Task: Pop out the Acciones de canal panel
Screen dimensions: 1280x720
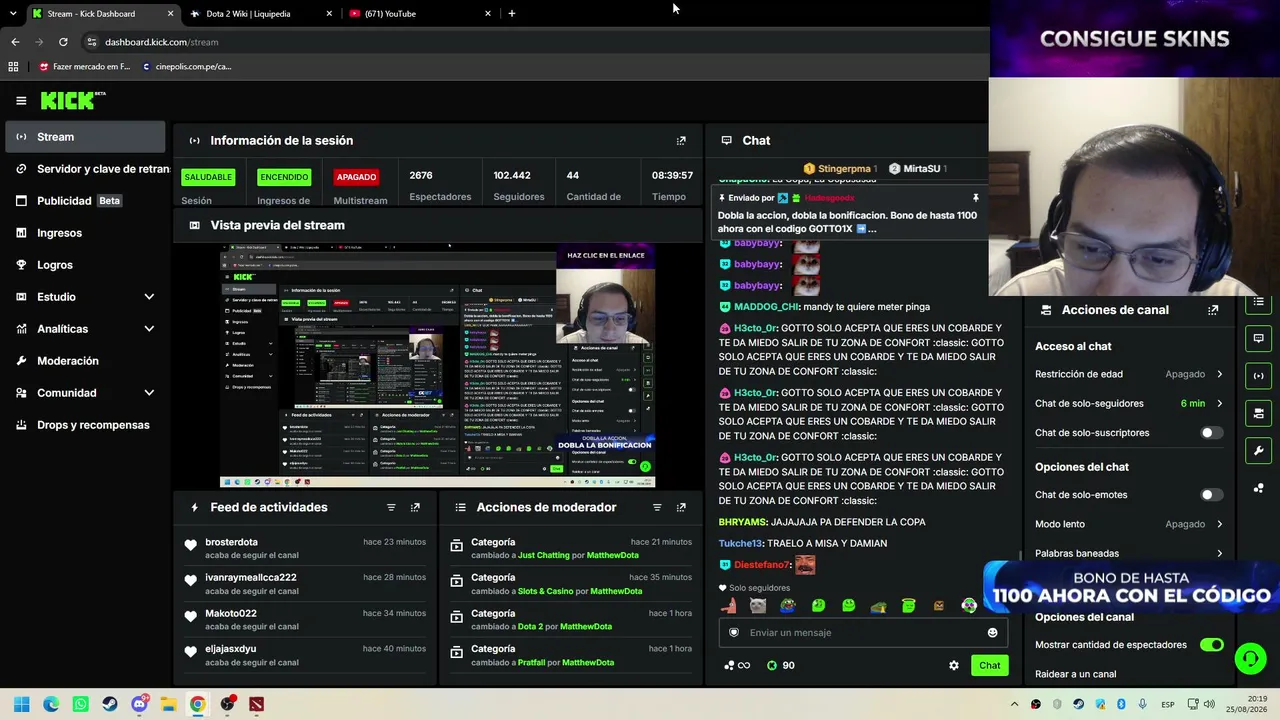Action: [x=1213, y=310]
